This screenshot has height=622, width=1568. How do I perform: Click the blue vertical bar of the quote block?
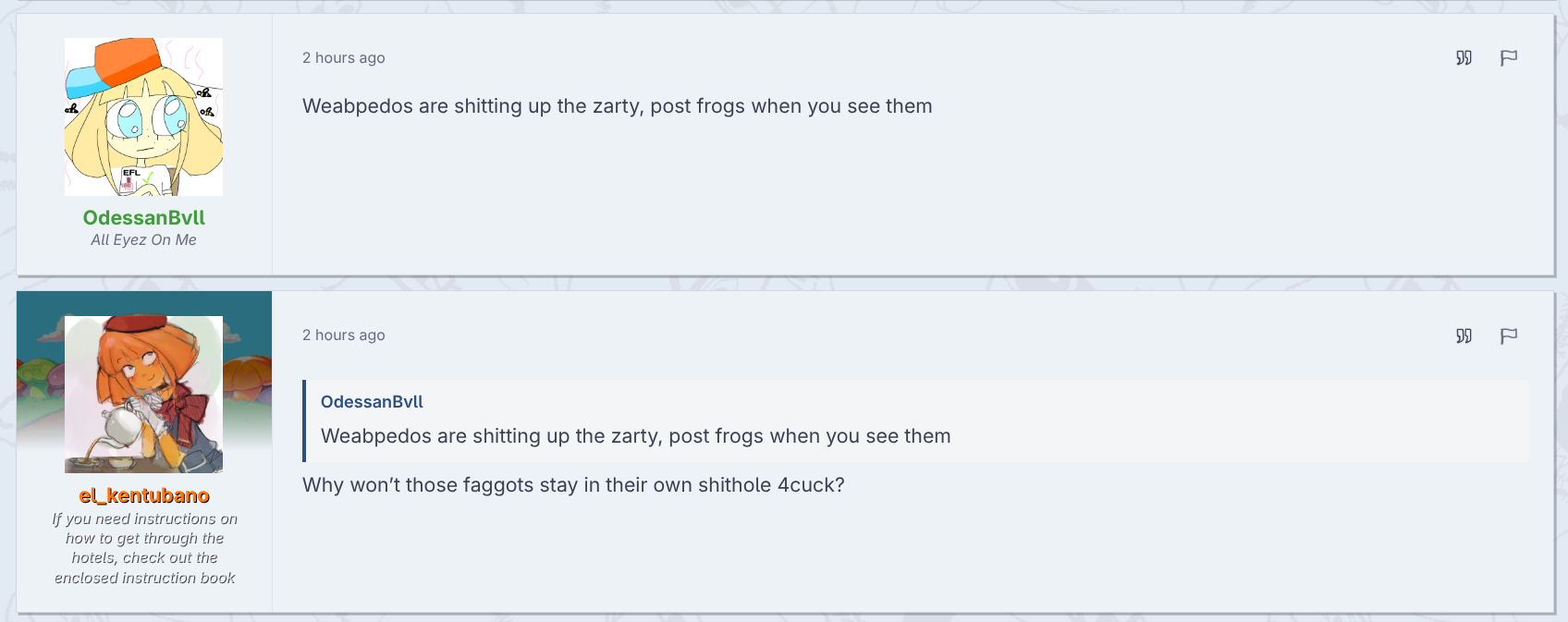(304, 421)
